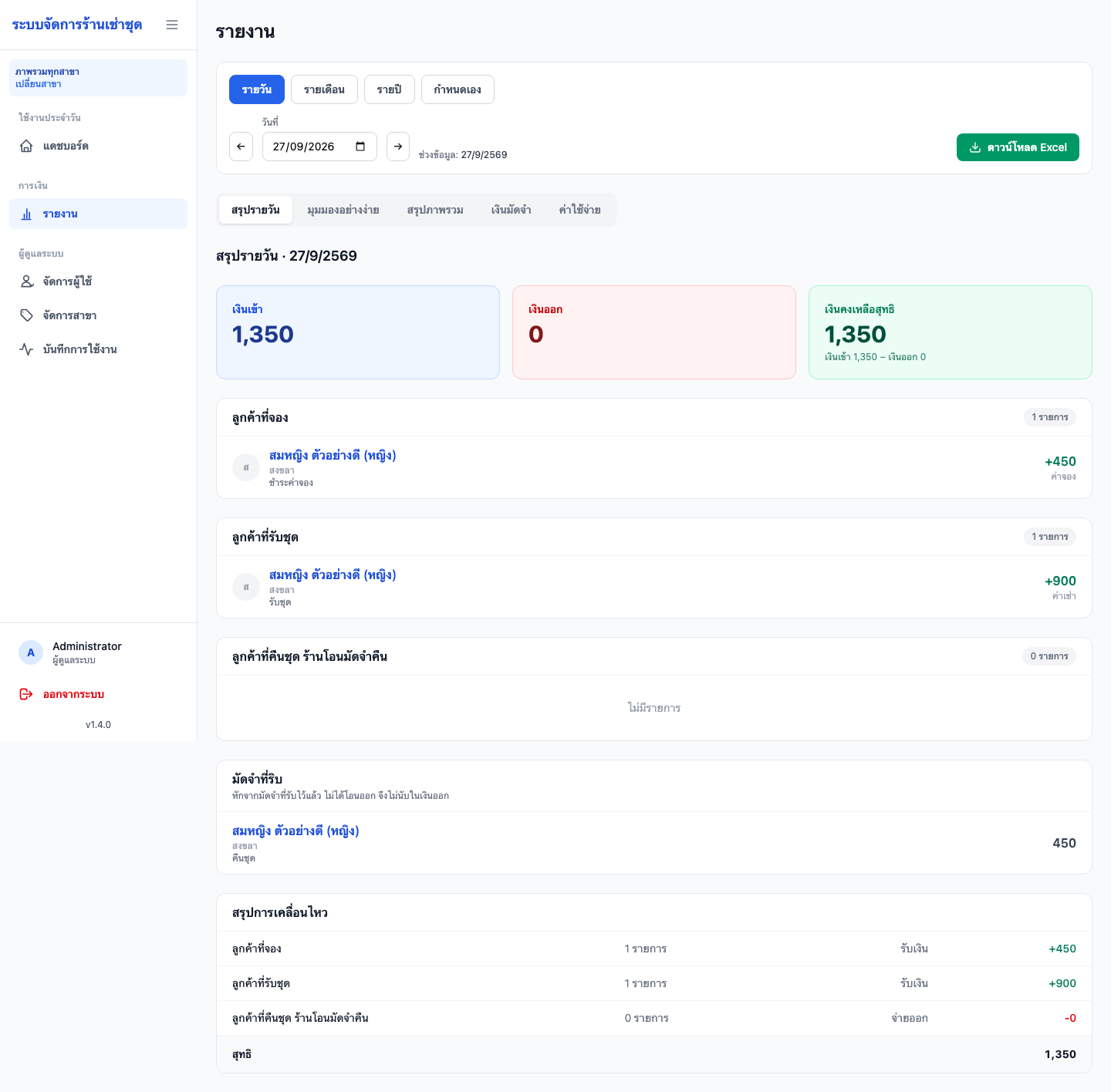Click เปลี่ยนสาขา to change branch

tap(39, 84)
